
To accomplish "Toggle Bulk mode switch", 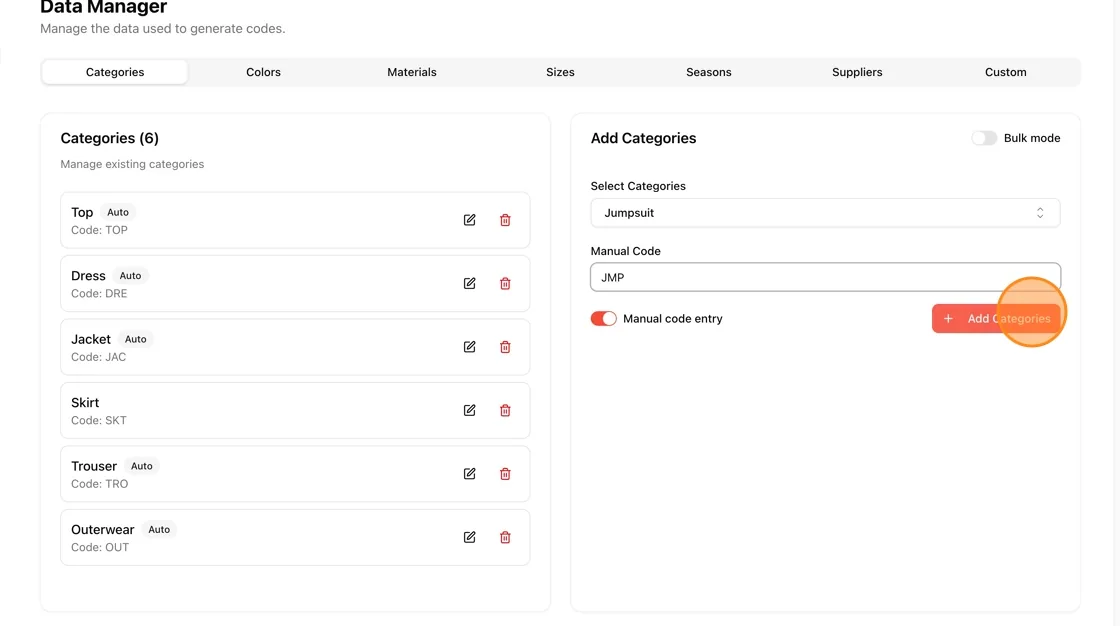I will [x=984, y=138].
